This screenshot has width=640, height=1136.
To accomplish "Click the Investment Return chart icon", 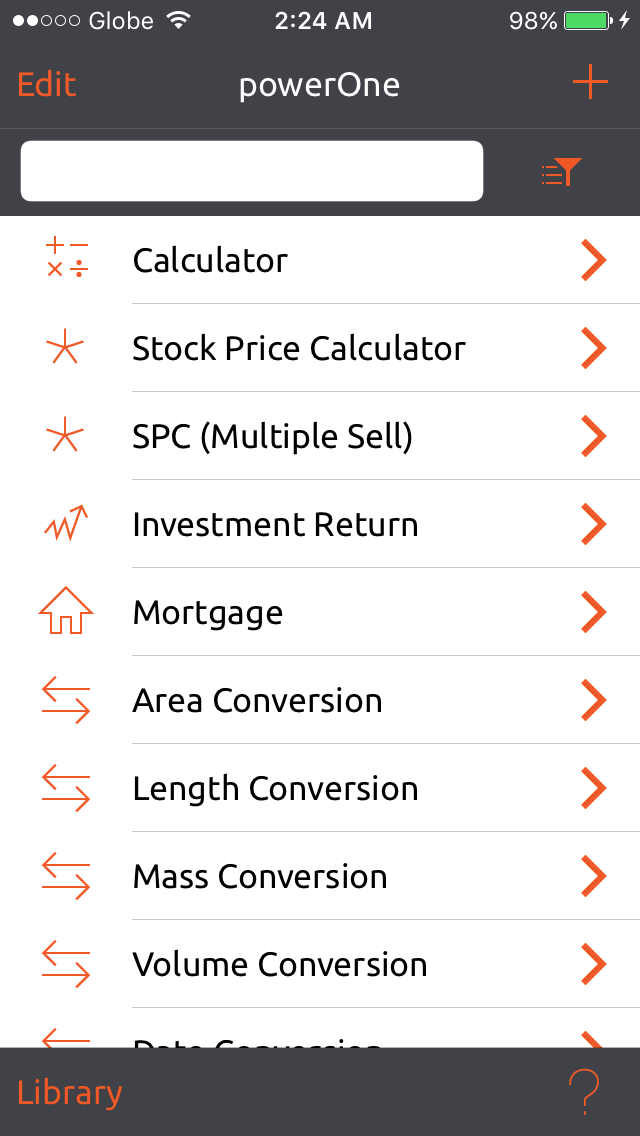I will pos(64,524).
